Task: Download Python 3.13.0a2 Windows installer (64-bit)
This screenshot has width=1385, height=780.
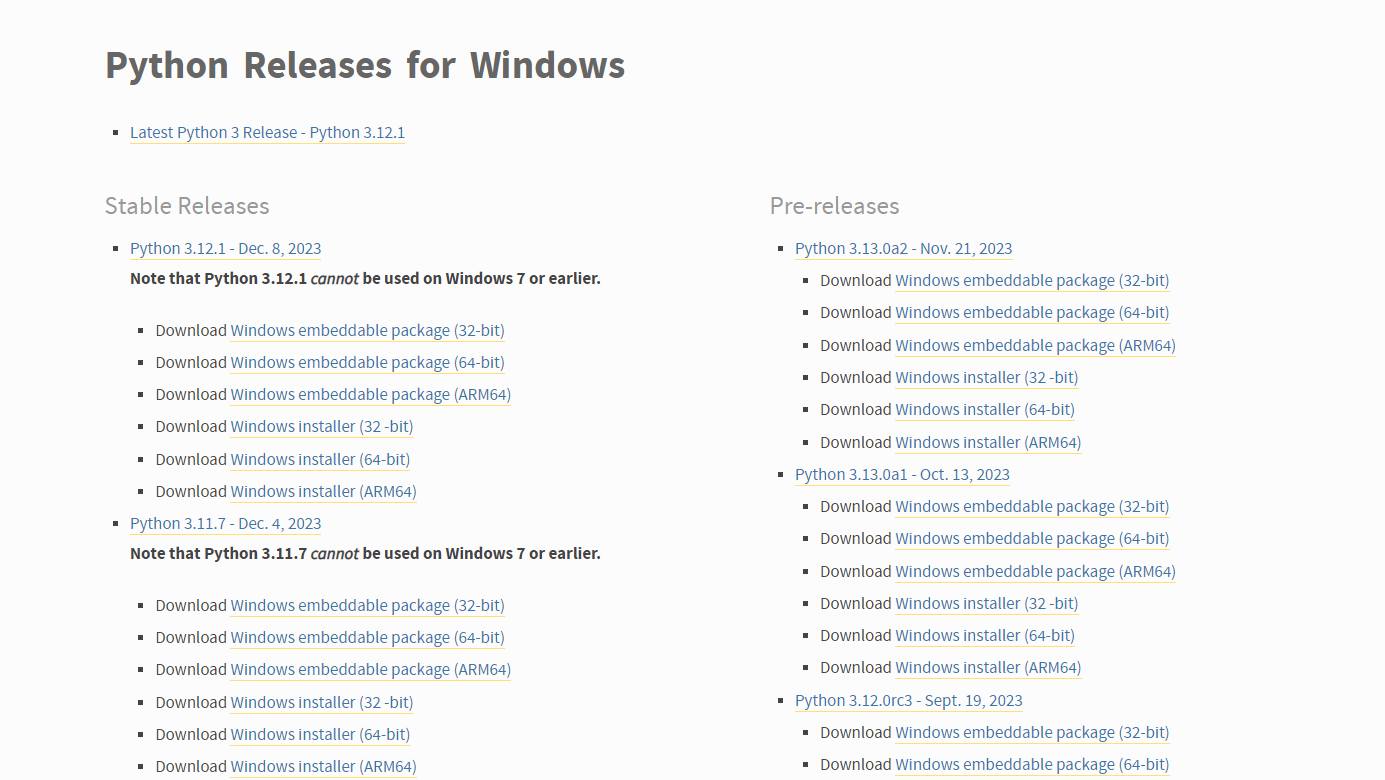Action: point(985,410)
